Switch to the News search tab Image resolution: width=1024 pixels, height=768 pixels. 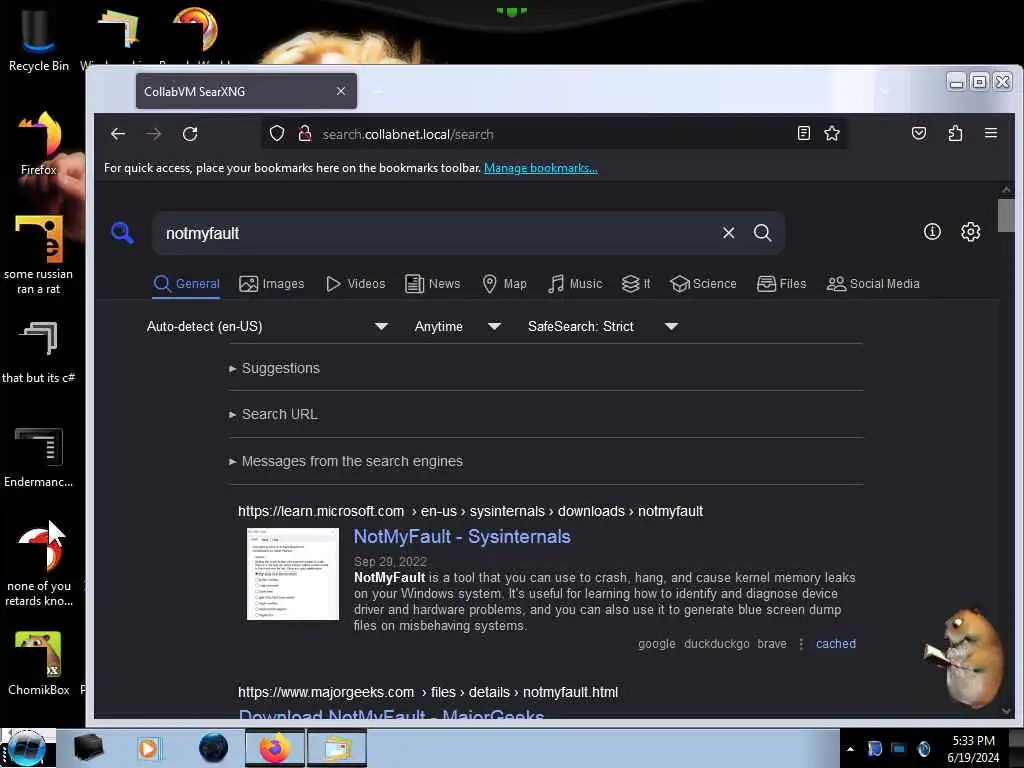[432, 283]
